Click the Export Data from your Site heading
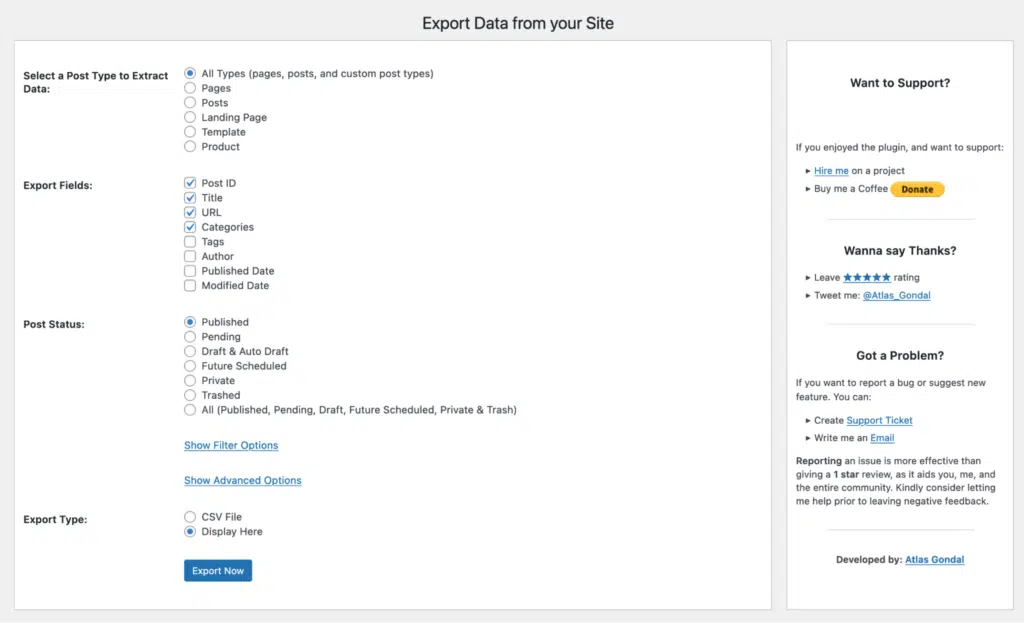The height and width of the screenshot is (623, 1024). (x=518, y=24)
